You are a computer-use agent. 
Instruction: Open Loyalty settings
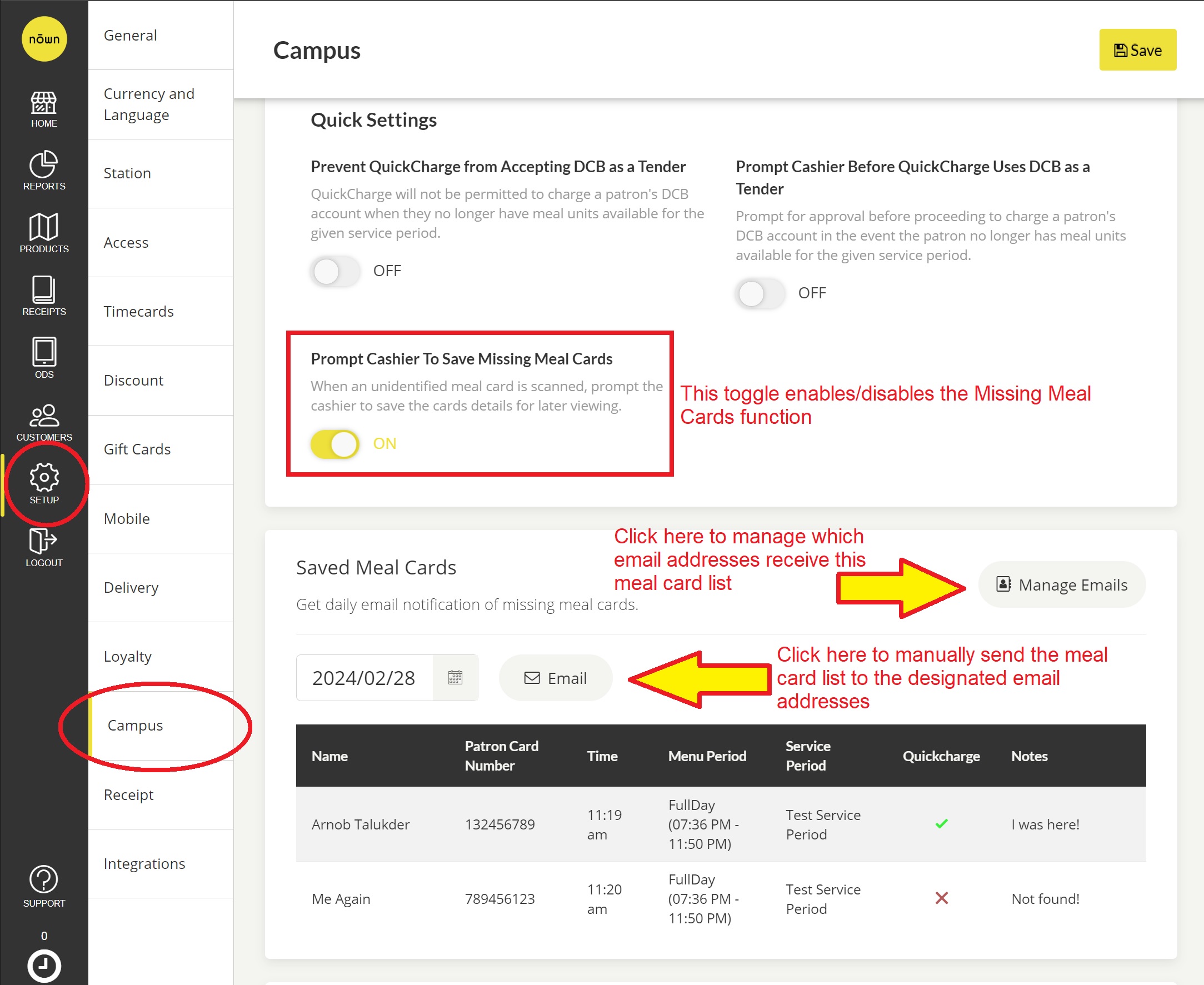click(x=161, y=657)
